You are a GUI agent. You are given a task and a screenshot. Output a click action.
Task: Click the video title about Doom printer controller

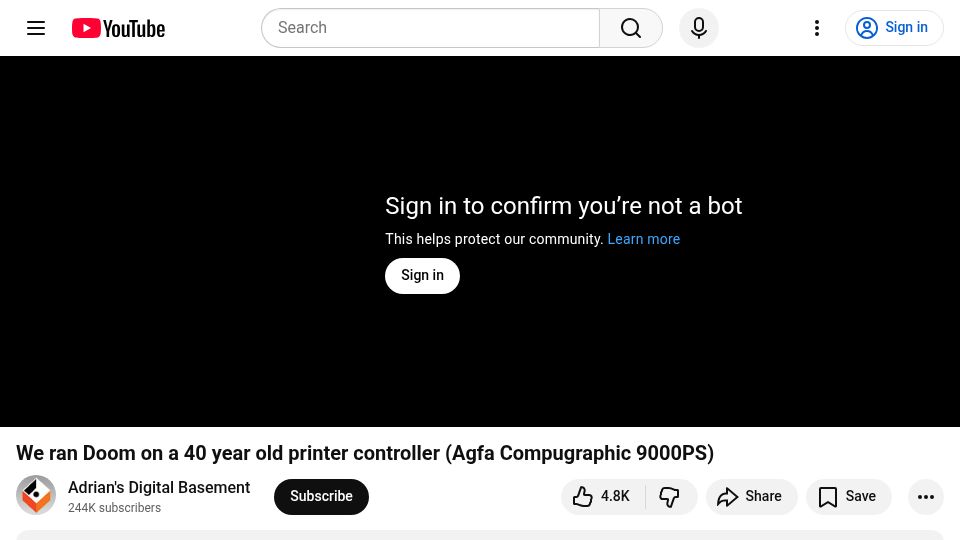(x=365, y=453)
